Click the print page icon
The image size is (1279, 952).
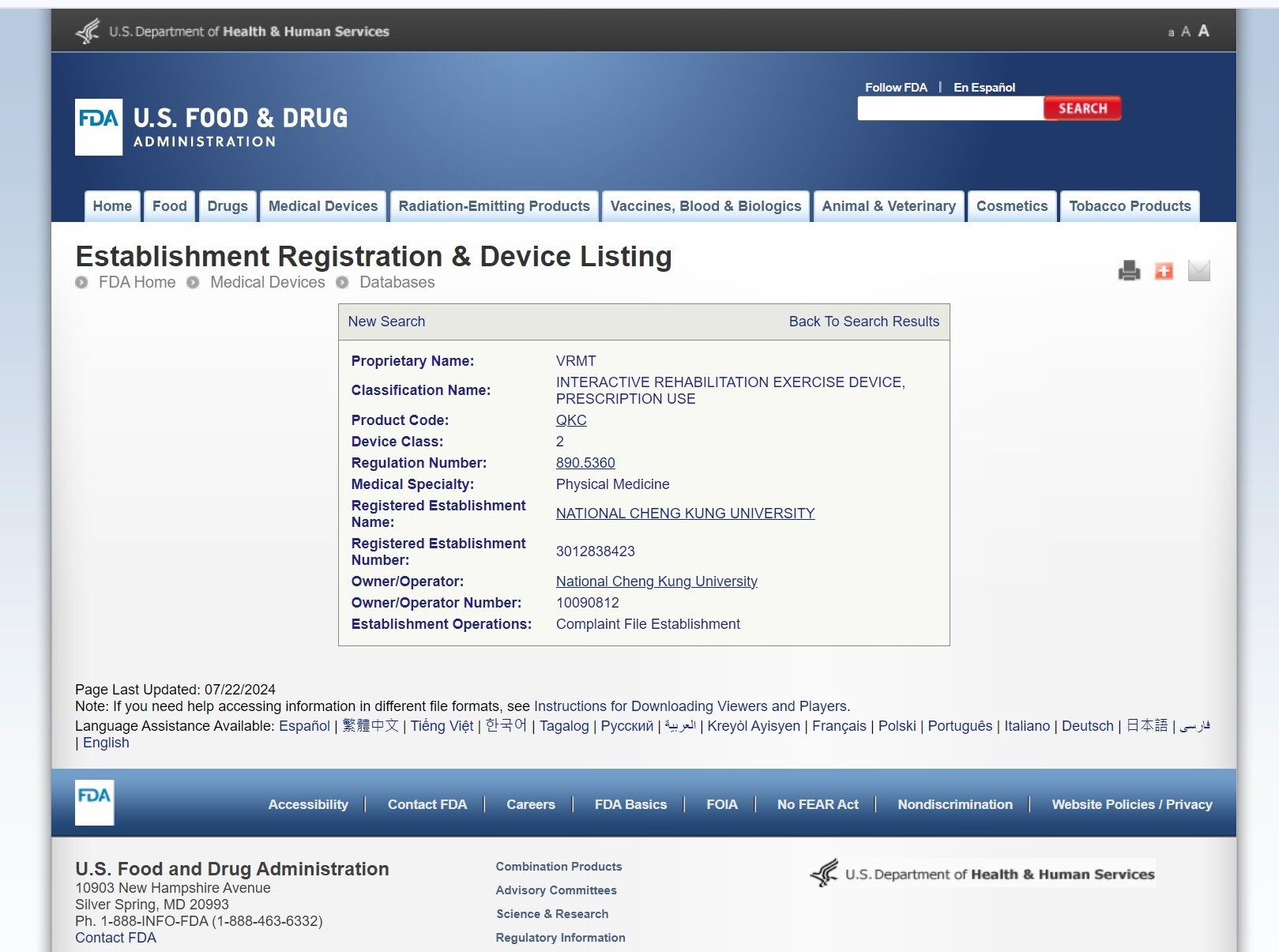[1129, 271]
